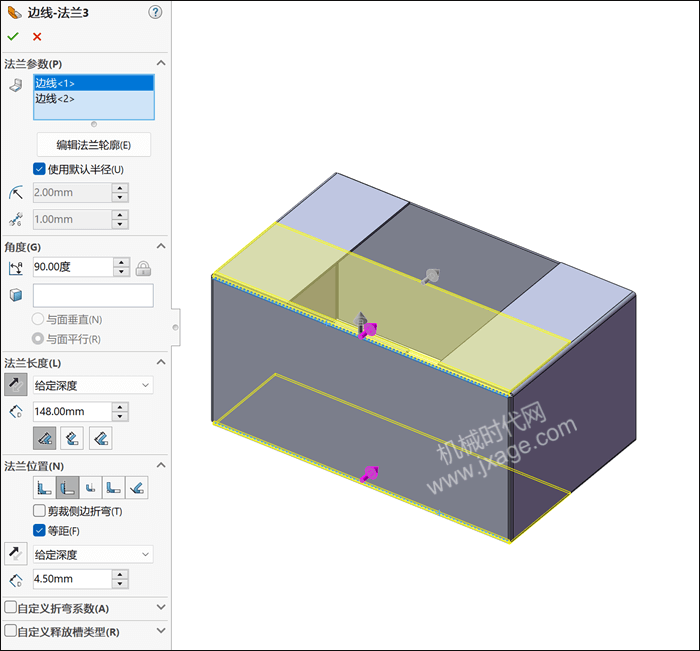Uncheck 使用默认半径(U) checkbox
This screenshot has height=651, width=700.
click(39, 169)
